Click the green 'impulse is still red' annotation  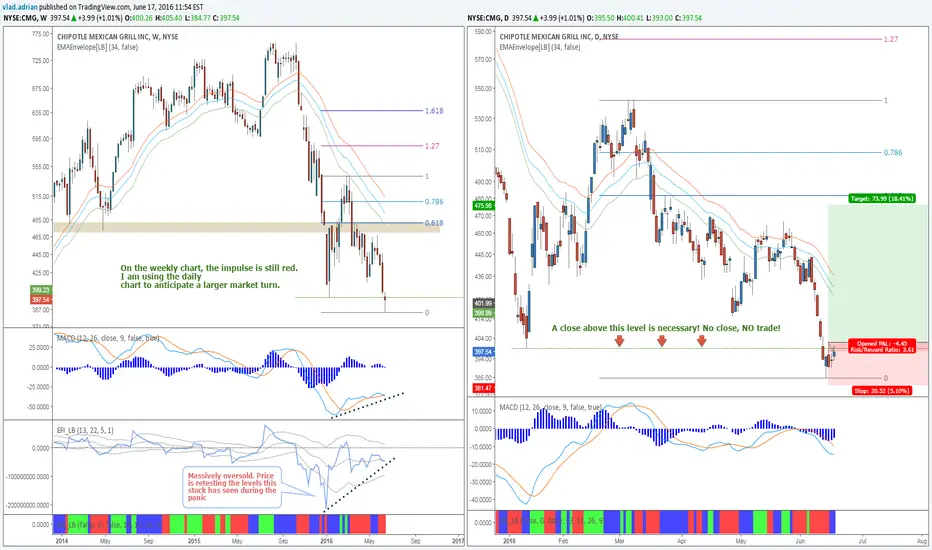(209, 276)
